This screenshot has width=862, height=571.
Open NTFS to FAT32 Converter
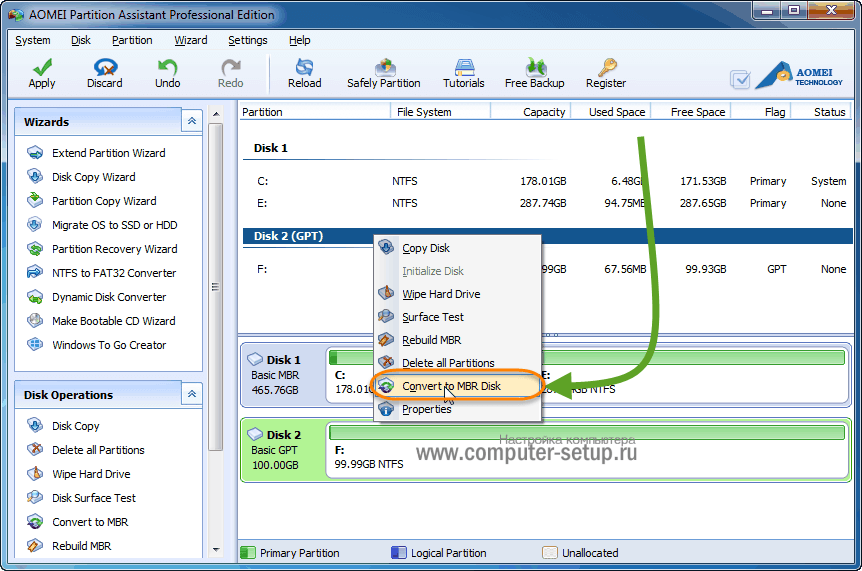pyautogui.click(x=113, y=273)
